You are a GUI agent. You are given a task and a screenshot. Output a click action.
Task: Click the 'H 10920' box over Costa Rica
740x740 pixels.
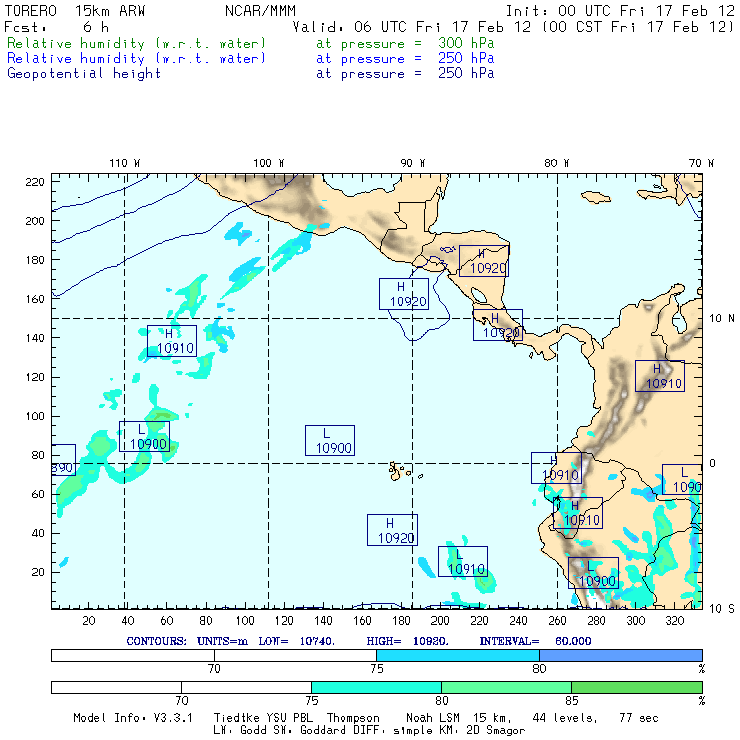click(x=498, y=325)
